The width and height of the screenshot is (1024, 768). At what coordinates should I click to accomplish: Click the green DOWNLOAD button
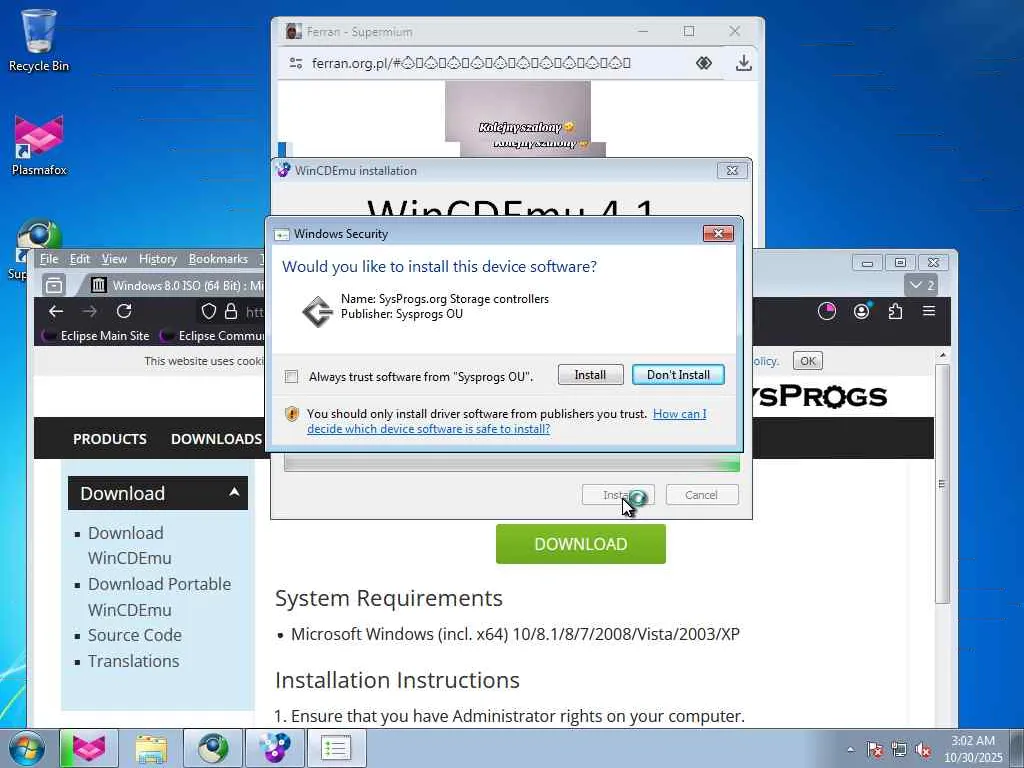coord(581,544)
